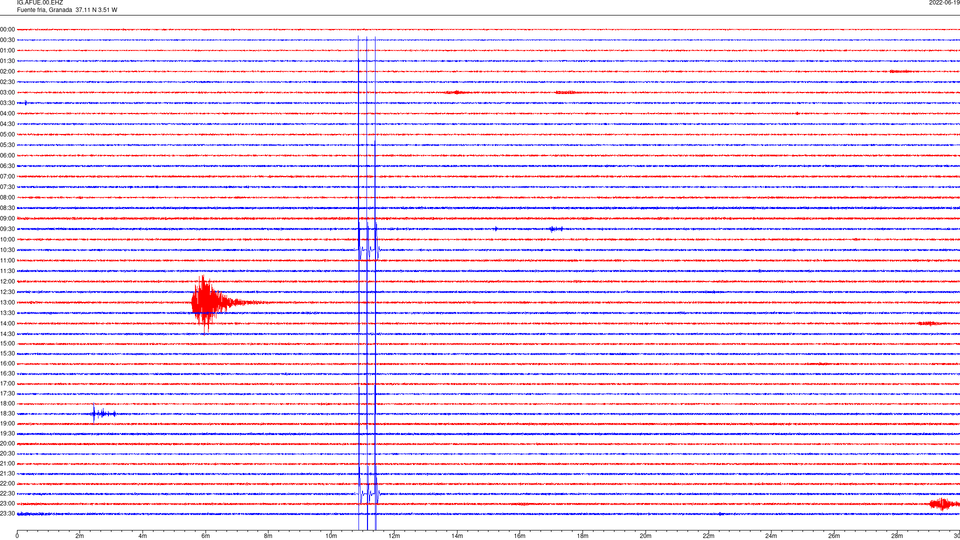Click the 17:30 trace time label
Image resolution: width=960 pixels, height=540 pixels.
pos(7,394)
